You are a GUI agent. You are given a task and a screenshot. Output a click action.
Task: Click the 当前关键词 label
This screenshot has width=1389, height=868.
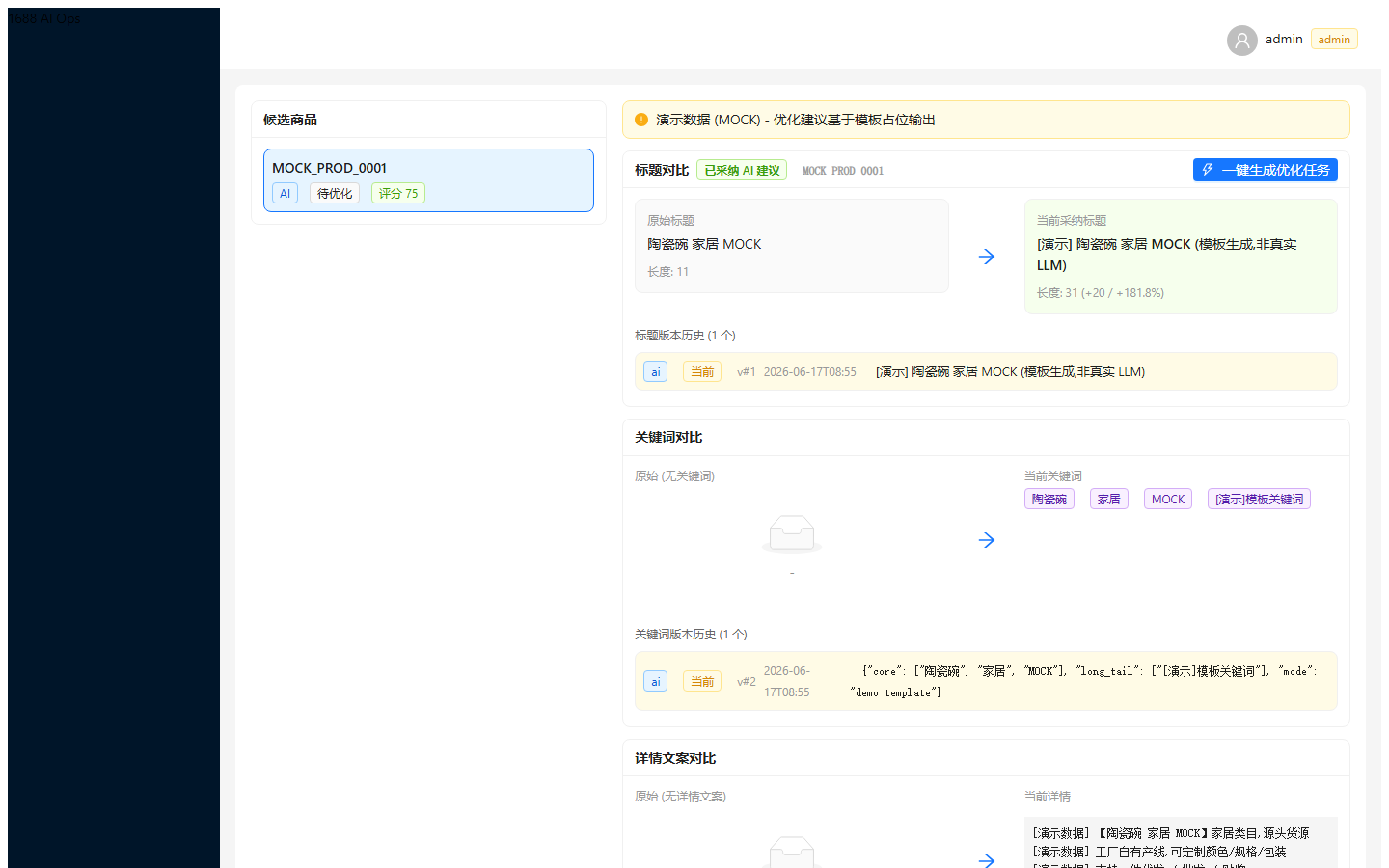[1053, 476]
